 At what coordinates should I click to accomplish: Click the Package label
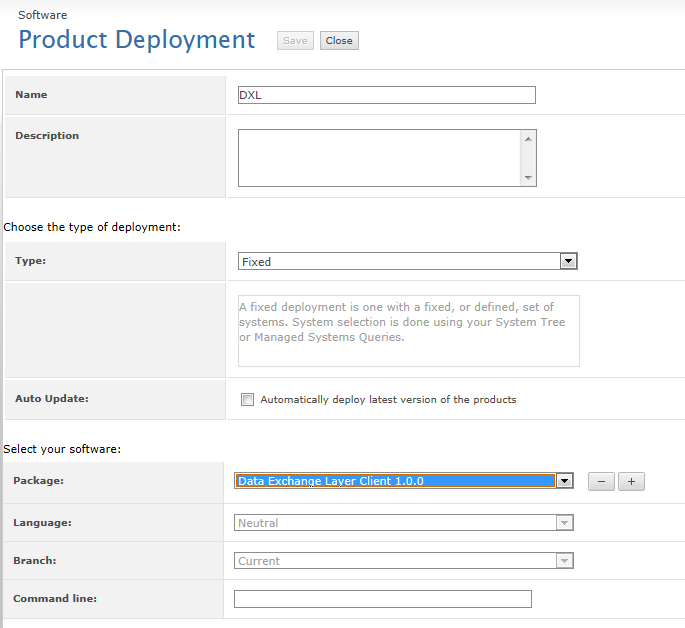tap(38, 481)
